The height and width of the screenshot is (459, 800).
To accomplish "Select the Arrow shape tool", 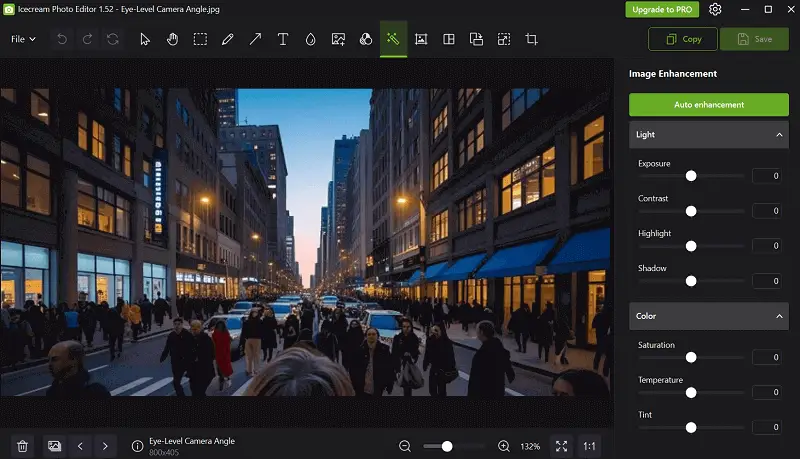I will coord(255,39).
